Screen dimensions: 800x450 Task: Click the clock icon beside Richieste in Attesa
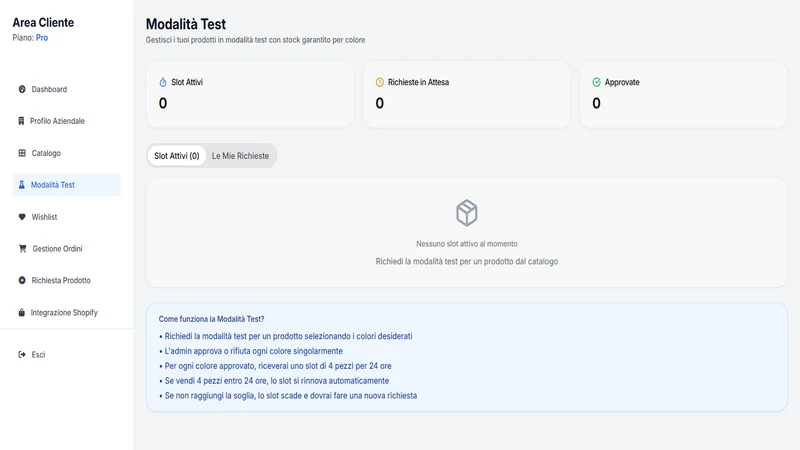pos(380,82)
